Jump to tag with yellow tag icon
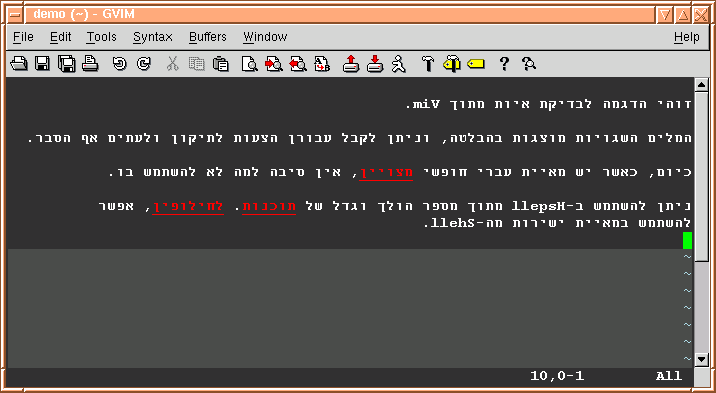Viewport: 716px width, 393px height. pyautogui.click(x=476, y=64)
